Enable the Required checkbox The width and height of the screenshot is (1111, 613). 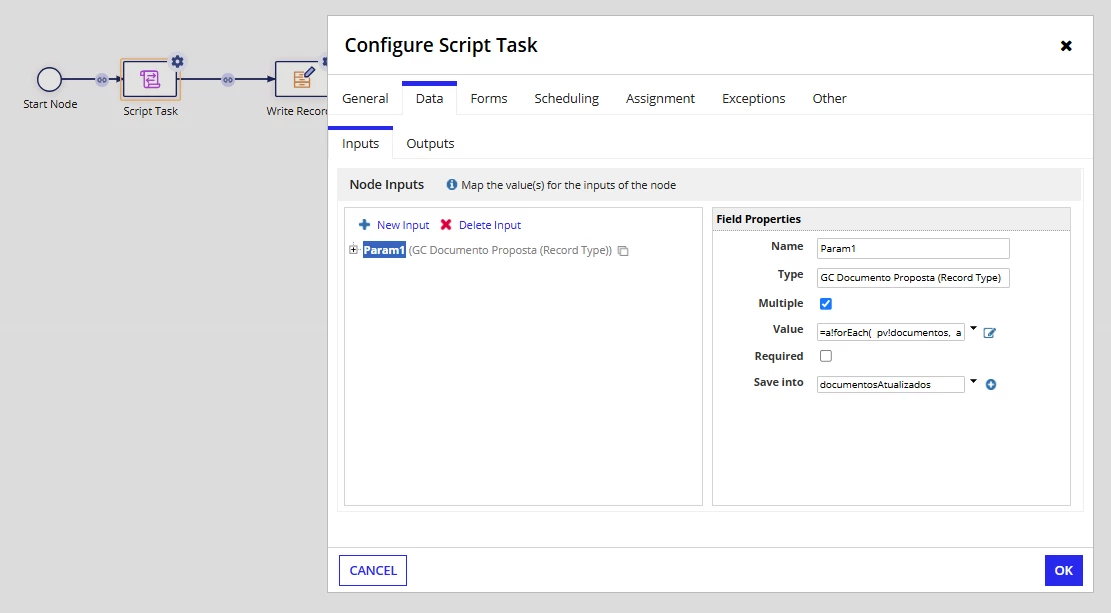pos(825,356)
